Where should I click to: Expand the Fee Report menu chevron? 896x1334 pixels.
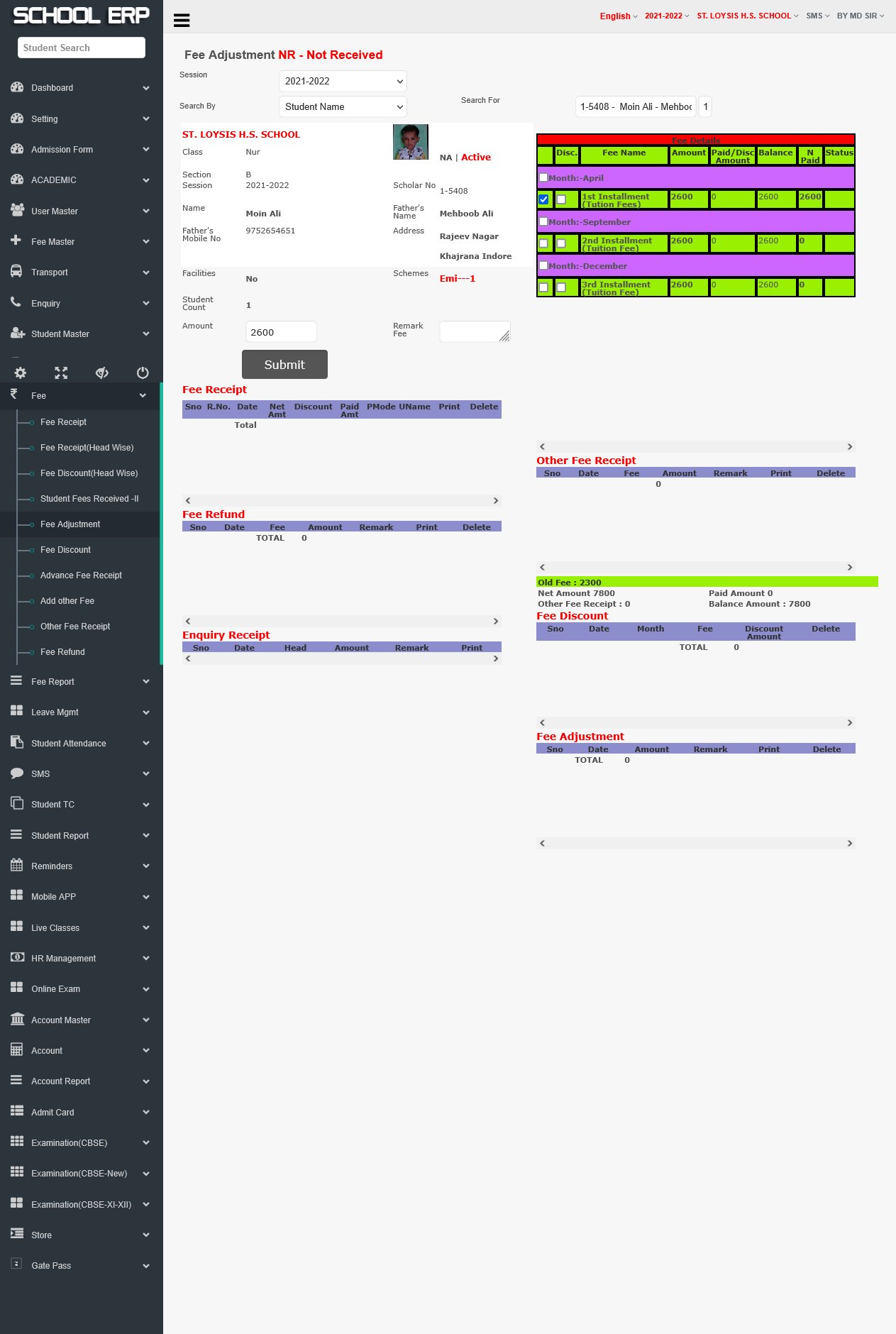(x=146, y=681)
